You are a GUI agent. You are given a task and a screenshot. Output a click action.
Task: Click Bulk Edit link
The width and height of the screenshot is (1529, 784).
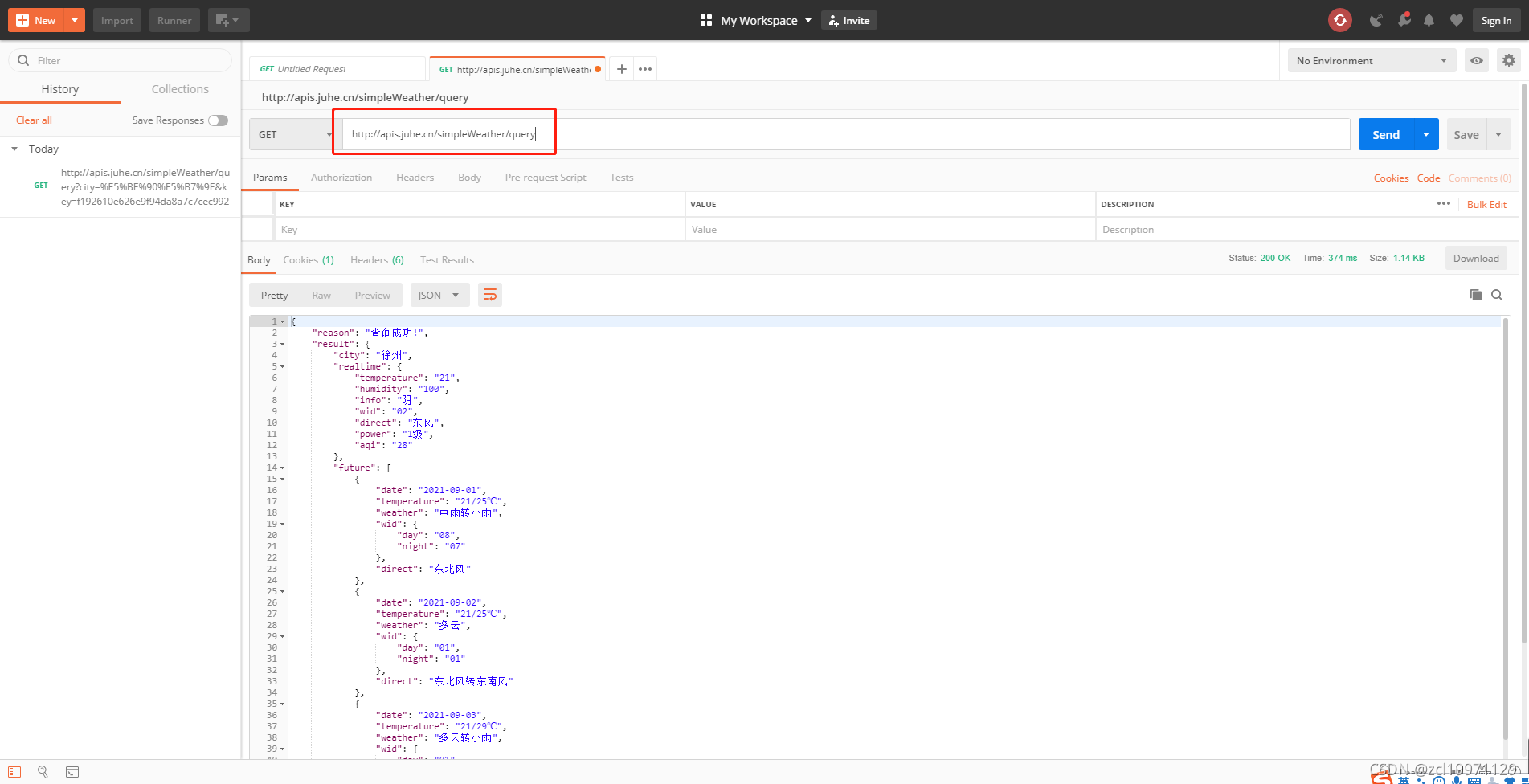pyautogui.click(x=1486, y=204)
